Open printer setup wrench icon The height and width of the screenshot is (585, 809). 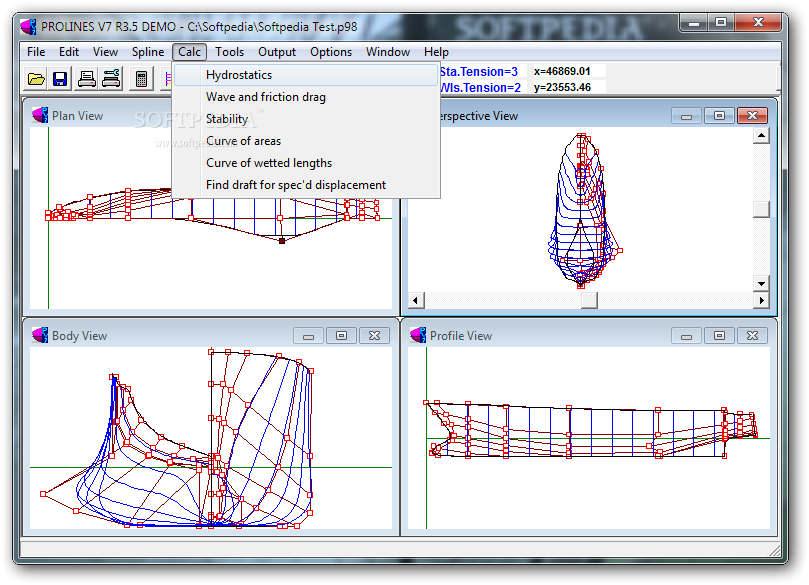111,79
